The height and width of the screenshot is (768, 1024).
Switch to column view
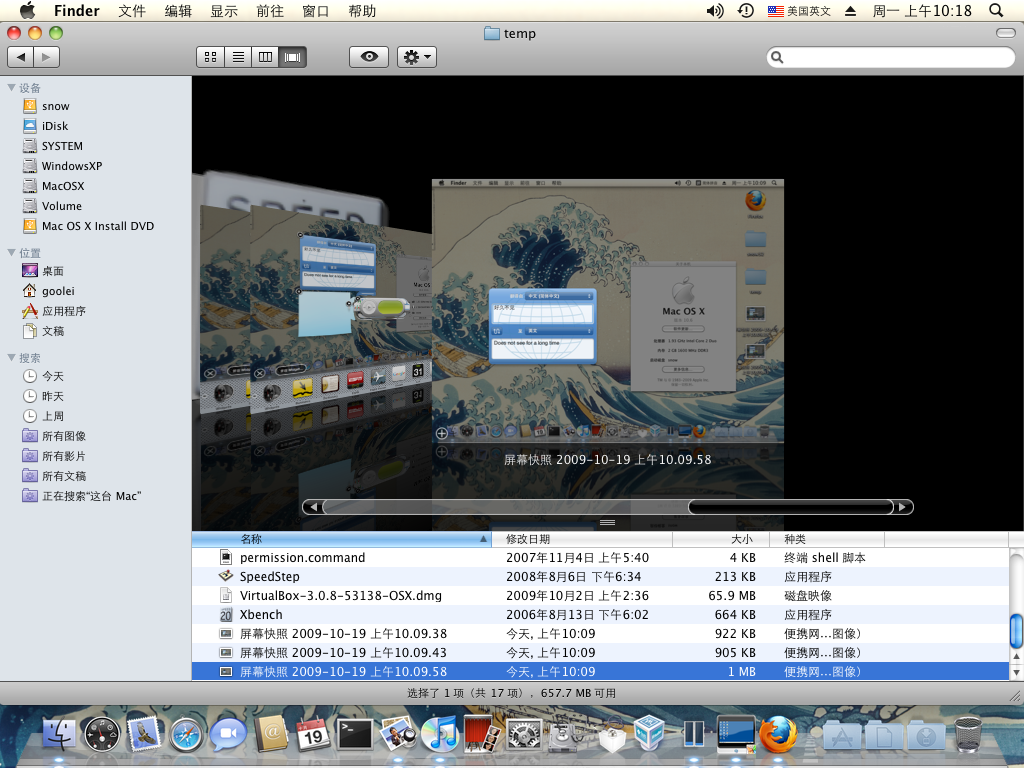click(265, 57)
